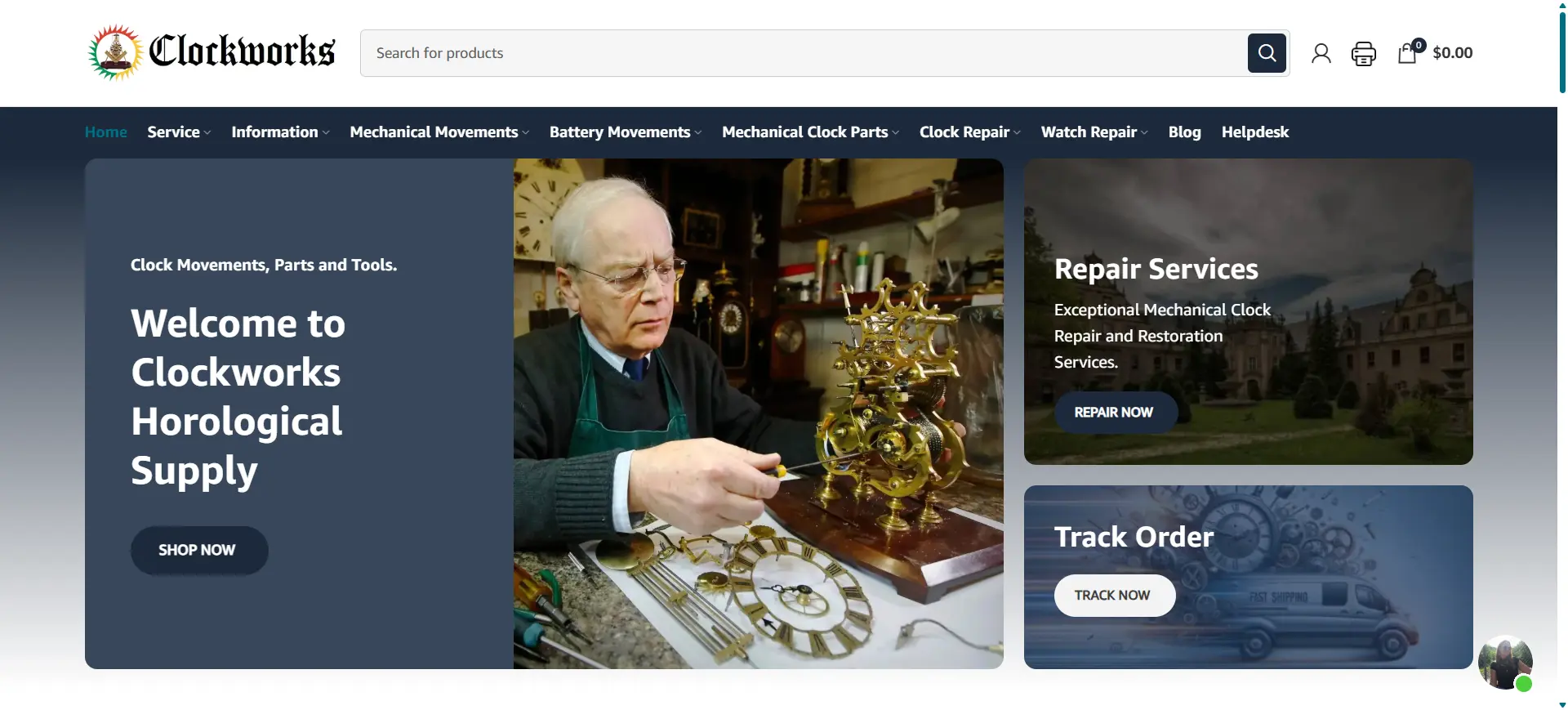Open the shopping cart bag icon
This screenshot has height=710, width=1568.
(x=1408, y=52)
